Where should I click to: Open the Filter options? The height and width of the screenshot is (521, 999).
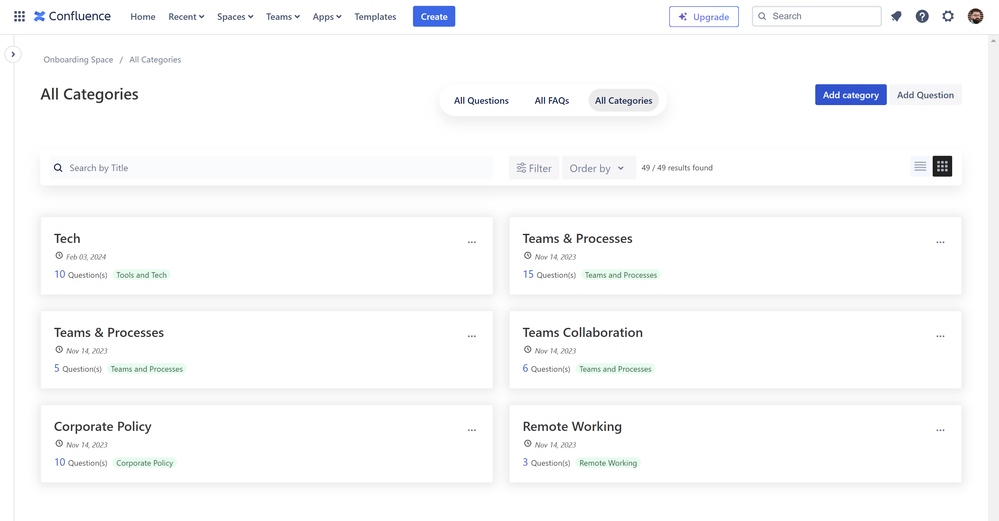(x=534, y=168)
